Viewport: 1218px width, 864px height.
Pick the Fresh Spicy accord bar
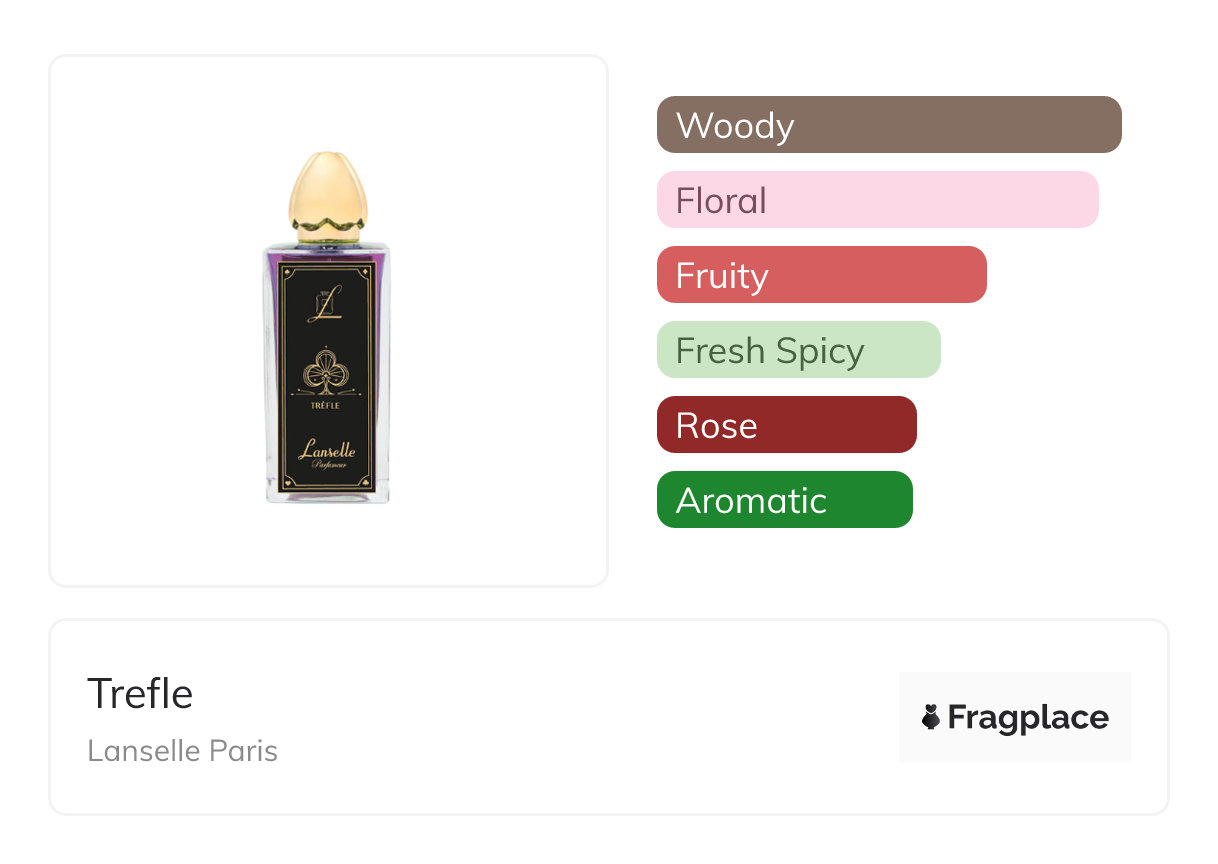(x=798, y=350)
